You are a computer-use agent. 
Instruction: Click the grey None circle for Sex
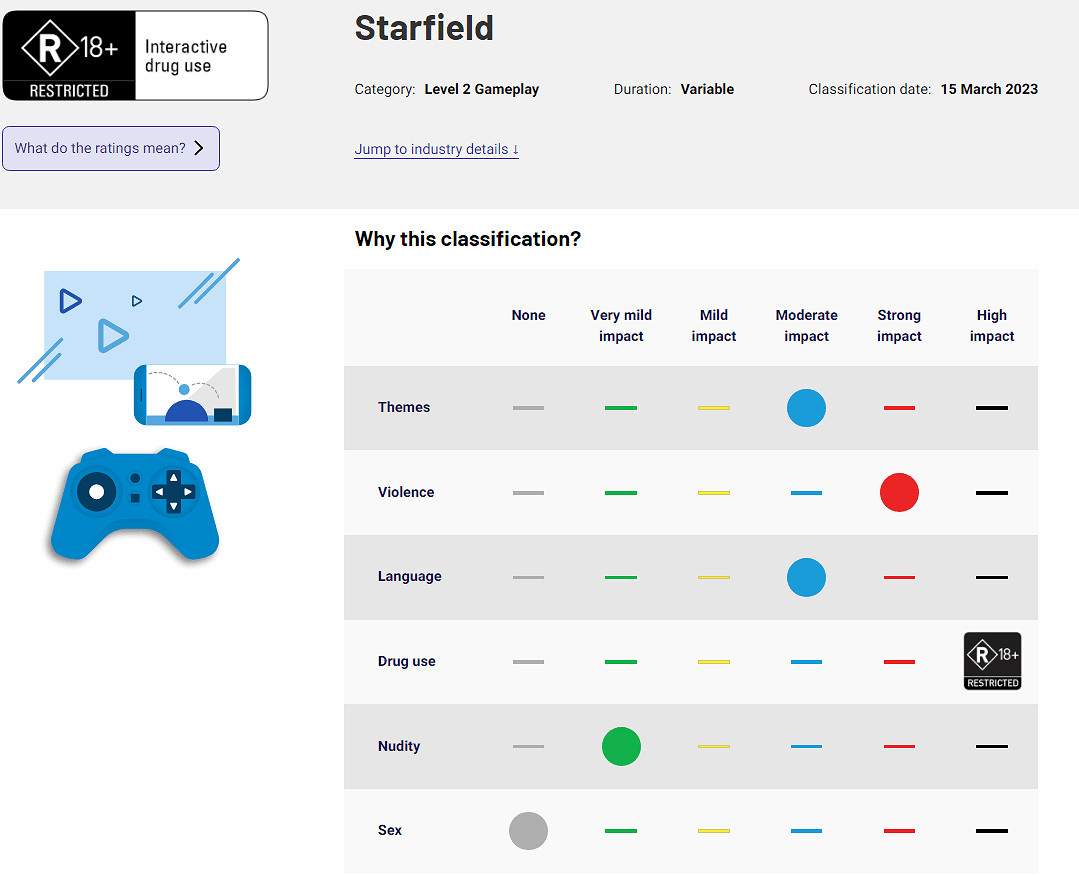(528, 831)
